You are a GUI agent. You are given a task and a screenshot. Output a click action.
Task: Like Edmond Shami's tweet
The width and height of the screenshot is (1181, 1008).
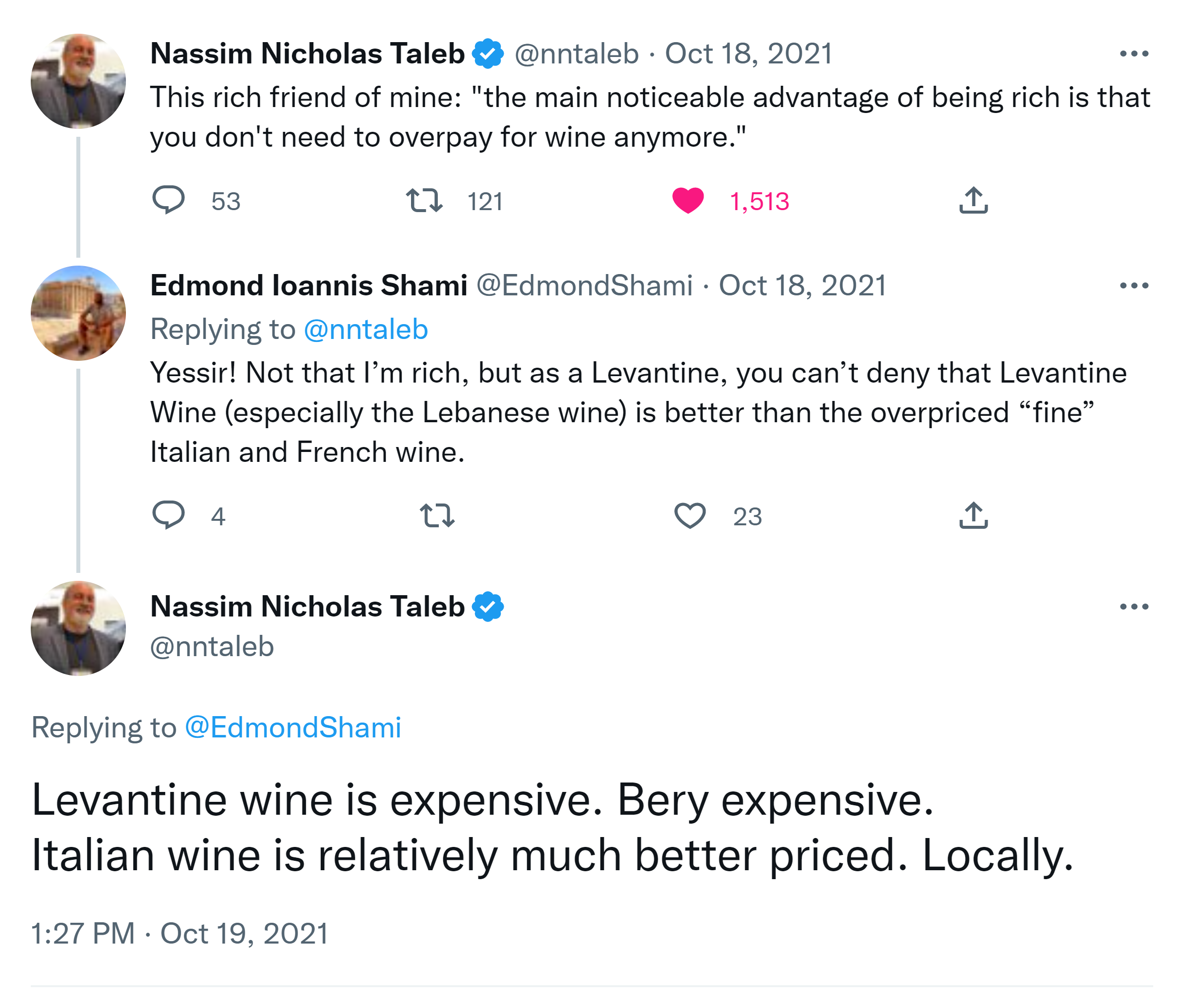[x=690, y=515]
